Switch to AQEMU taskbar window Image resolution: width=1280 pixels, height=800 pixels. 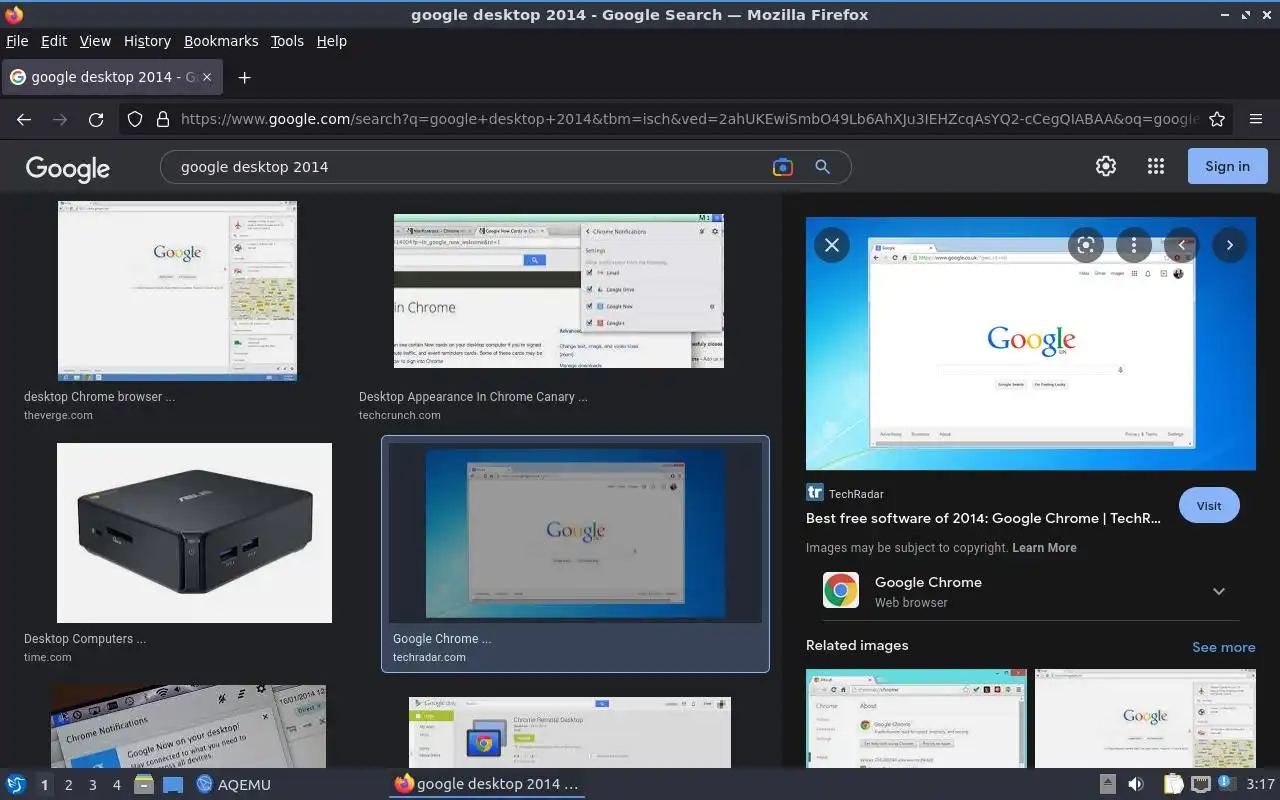click(233, 785)
